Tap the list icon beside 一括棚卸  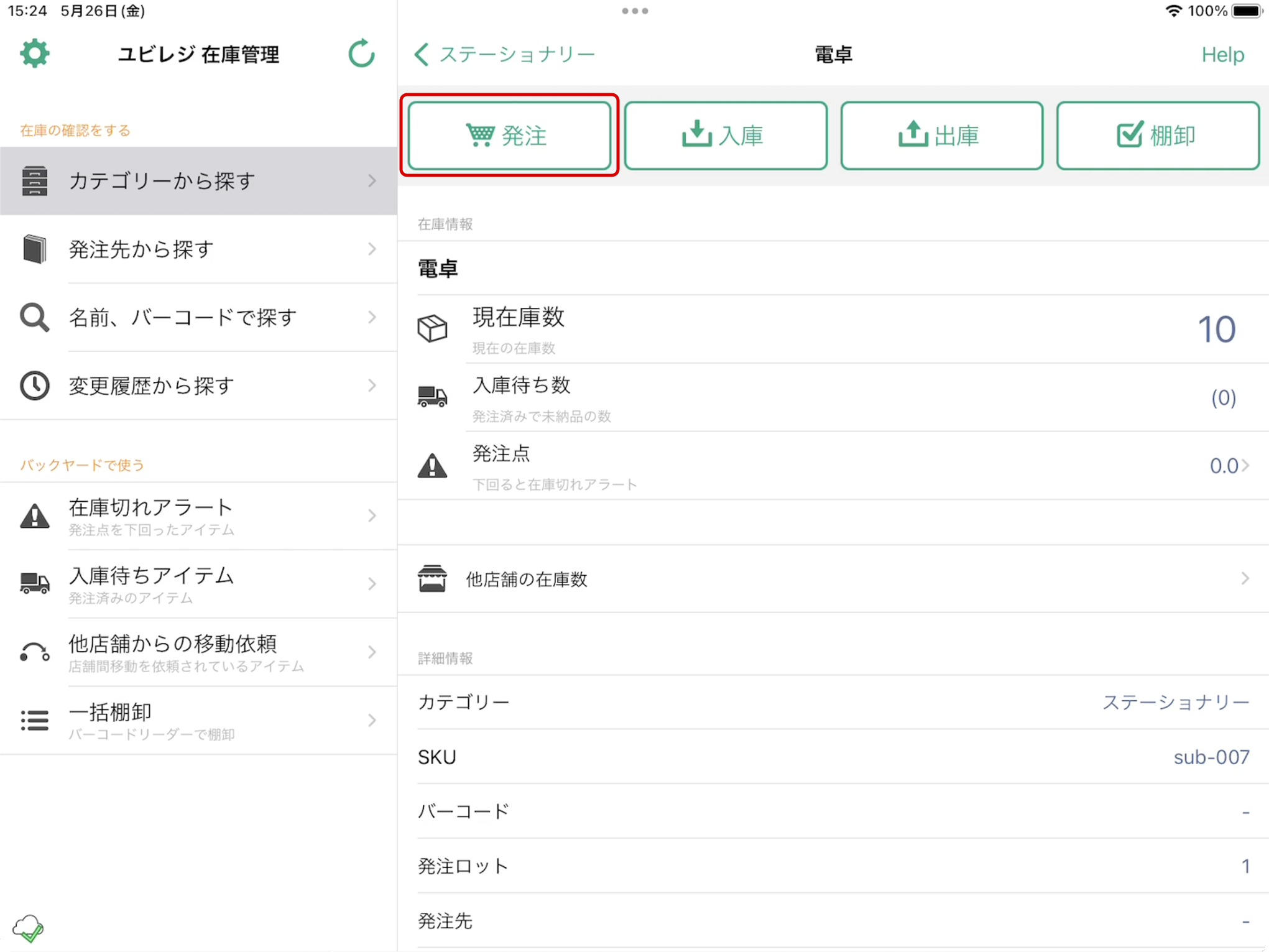35,720
